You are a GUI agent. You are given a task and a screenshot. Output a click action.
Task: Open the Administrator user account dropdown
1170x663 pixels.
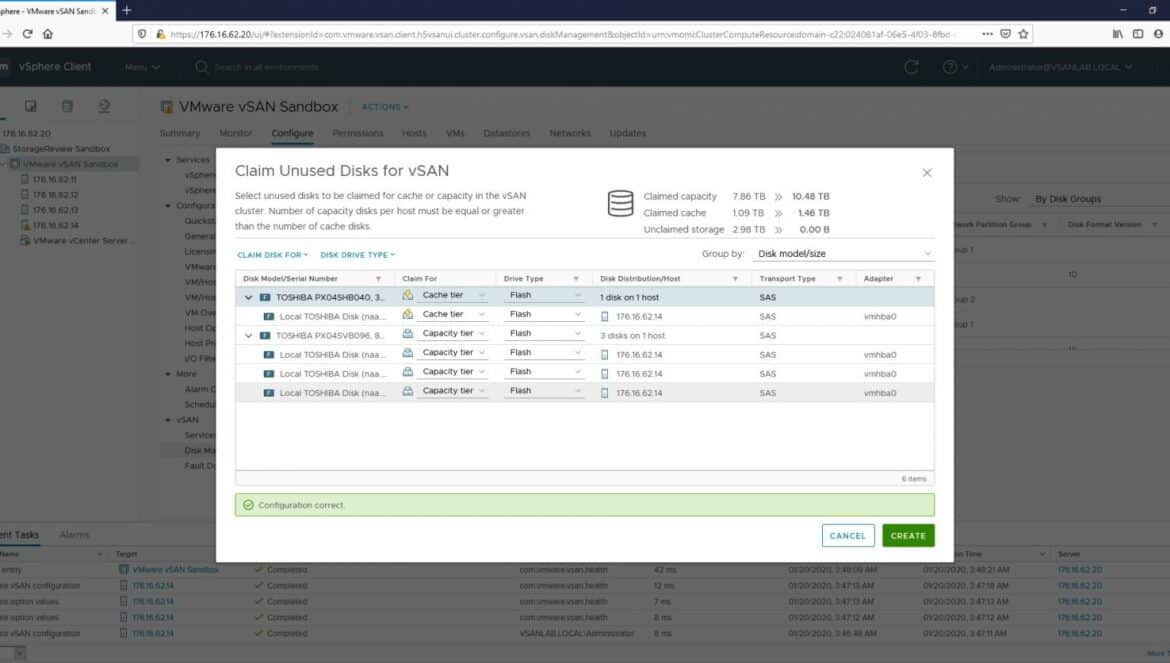[x=1060, y=67]
